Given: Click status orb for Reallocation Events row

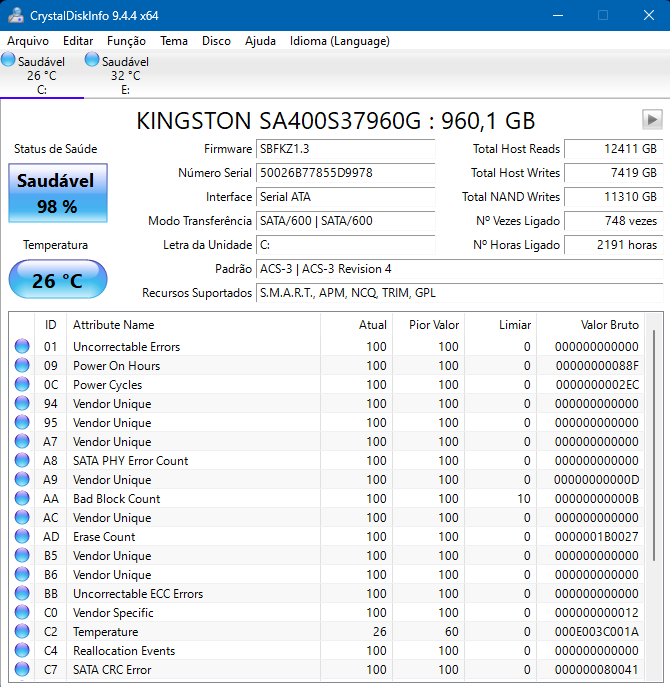Looking at the screenshot, I should pyautogui.click(x=22, y=650).
